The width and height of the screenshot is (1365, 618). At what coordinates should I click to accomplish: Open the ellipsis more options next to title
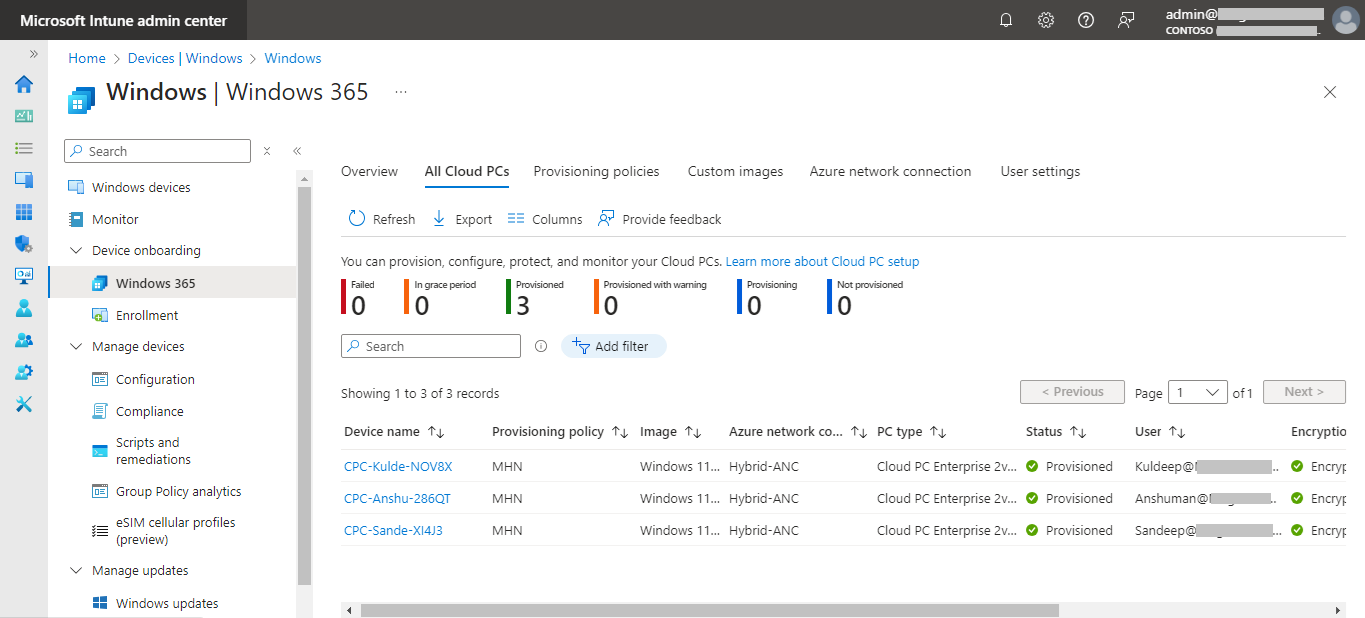401,92
